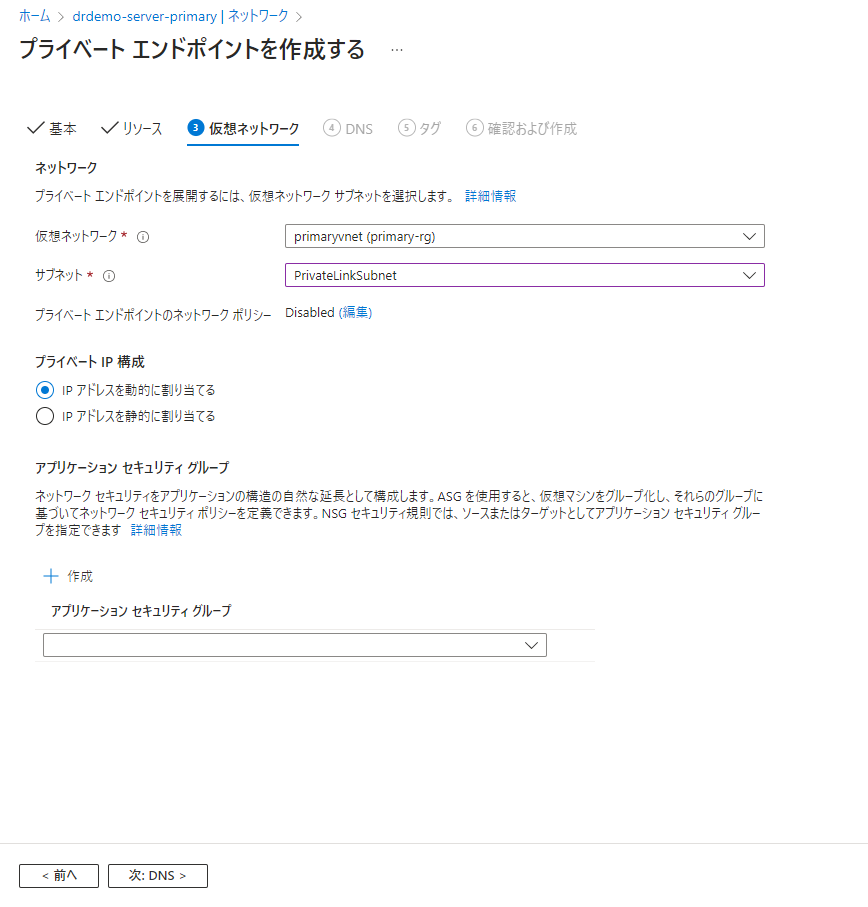Click the 作成 text to add a security group
Image resolution: width=868 pixels, height=907 pixels.
80,576
